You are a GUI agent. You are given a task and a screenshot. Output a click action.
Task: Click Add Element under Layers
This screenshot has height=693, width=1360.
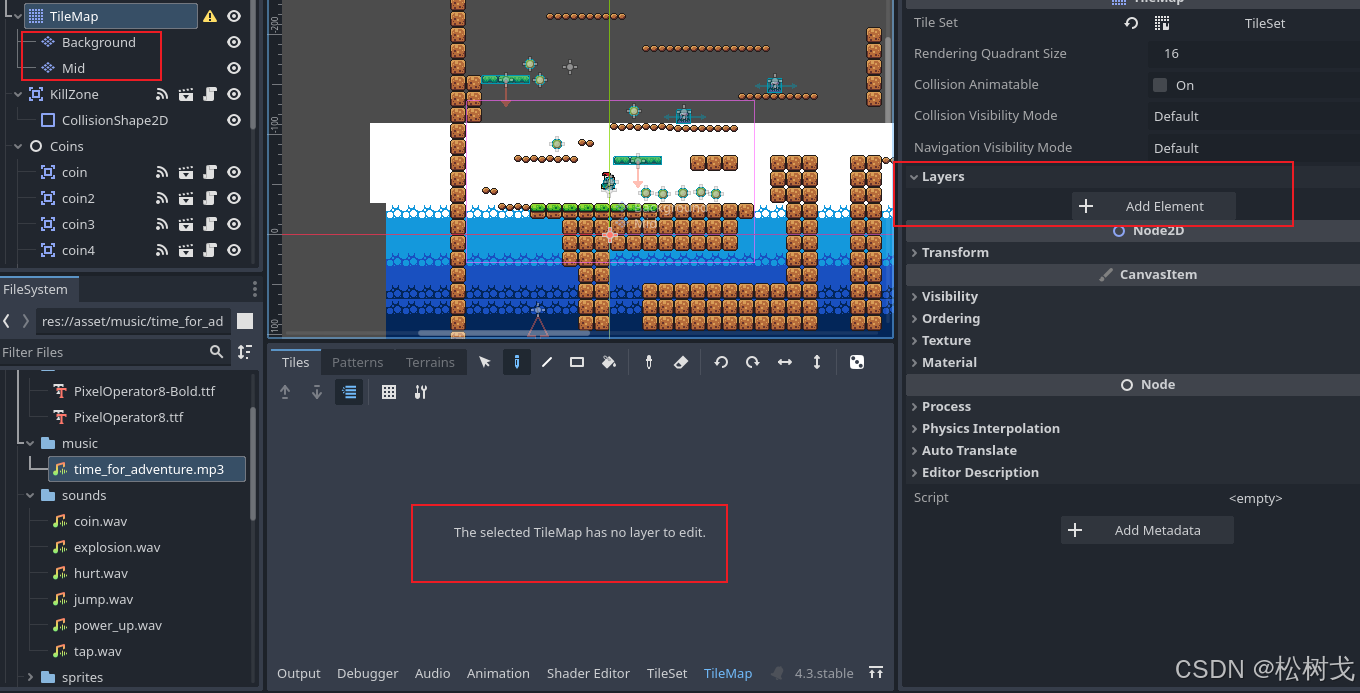pyautogui.click(x=1154, y=206)
